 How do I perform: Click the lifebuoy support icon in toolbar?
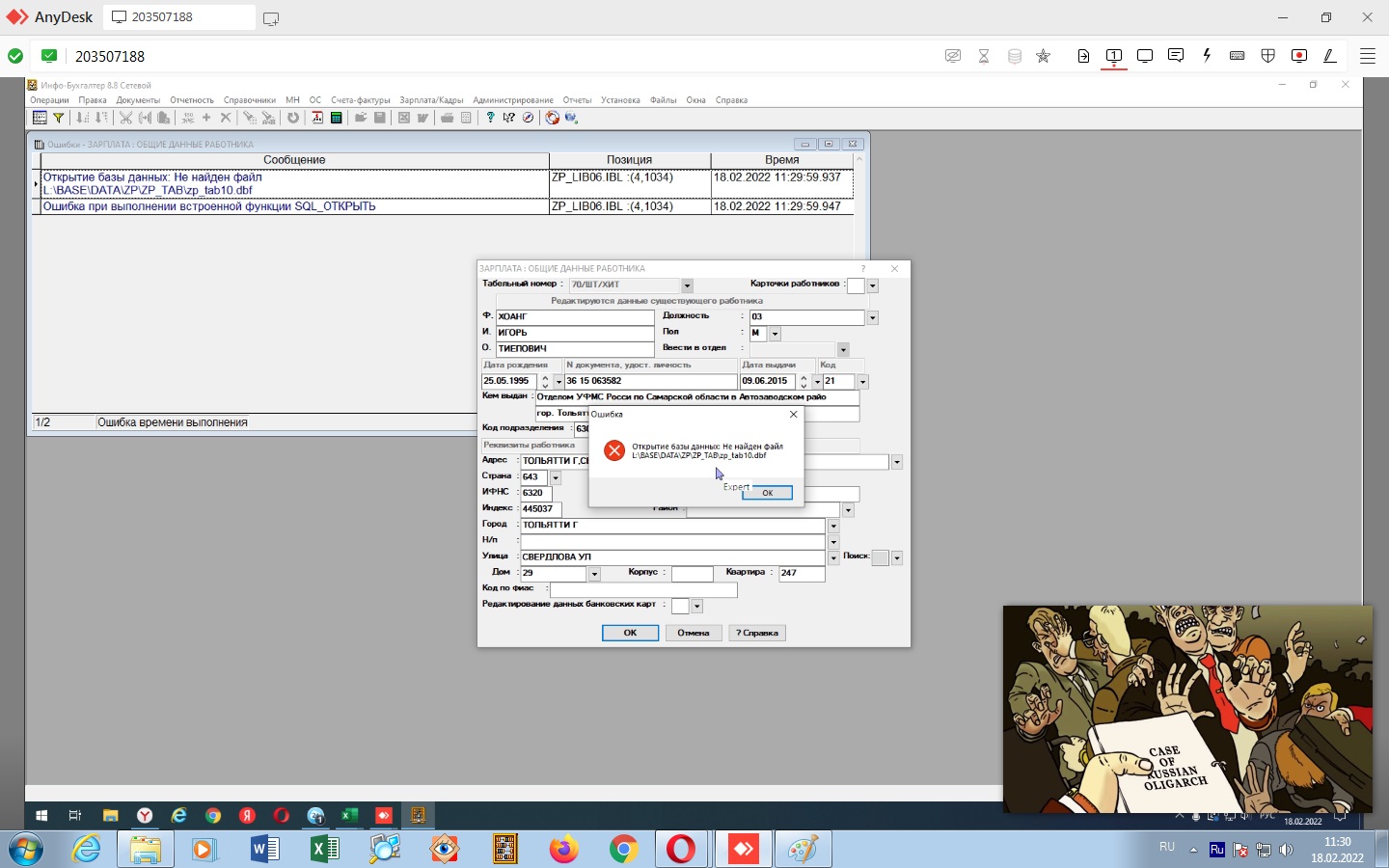pyautogui.click(x=552, y=118)
